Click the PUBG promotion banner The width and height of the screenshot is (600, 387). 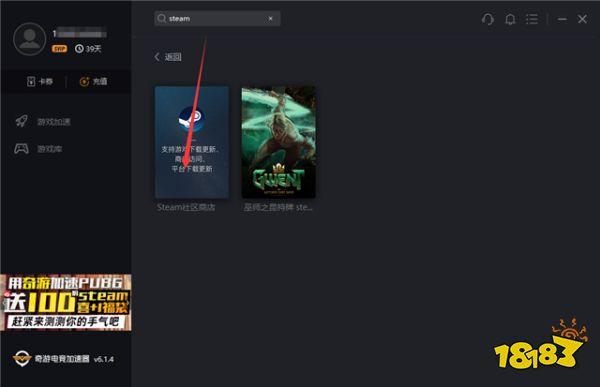66,302
